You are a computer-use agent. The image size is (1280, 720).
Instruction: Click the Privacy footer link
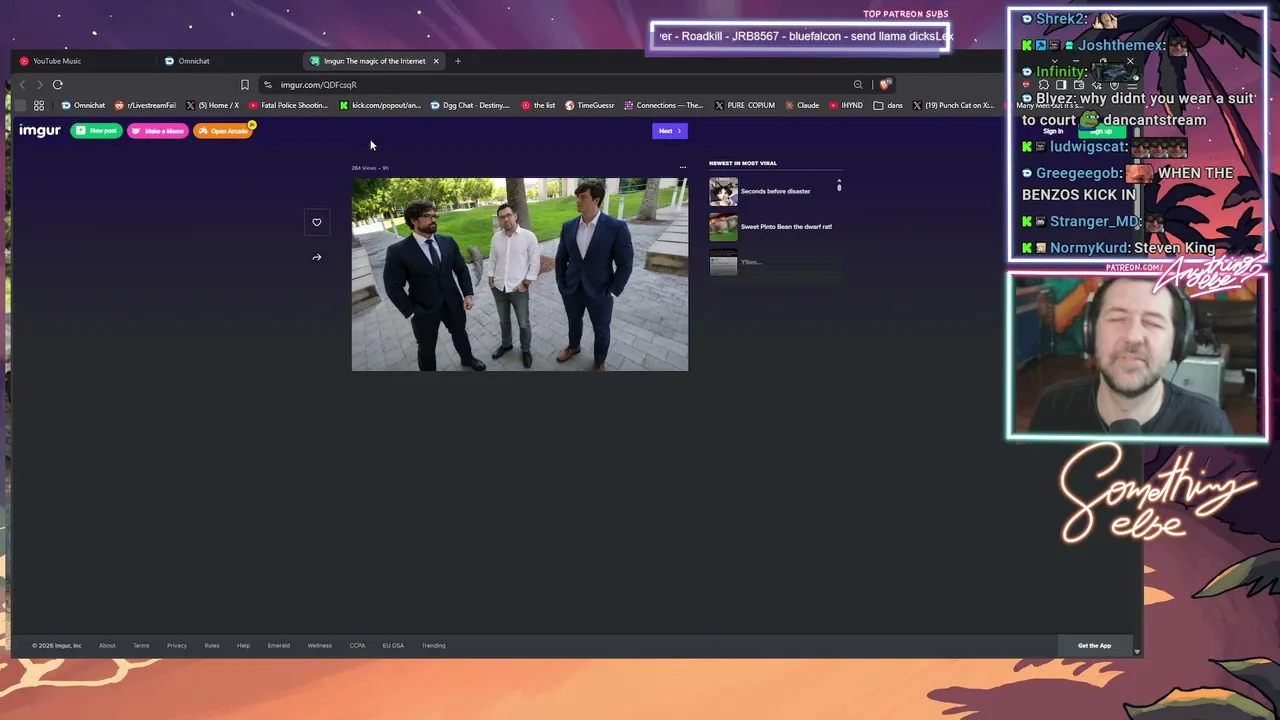177,646
